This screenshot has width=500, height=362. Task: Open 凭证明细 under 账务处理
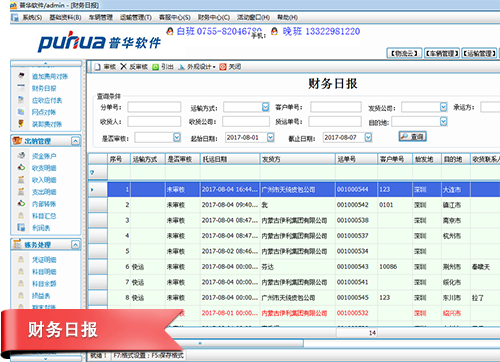pyautogui.click(x=44, y=259)
